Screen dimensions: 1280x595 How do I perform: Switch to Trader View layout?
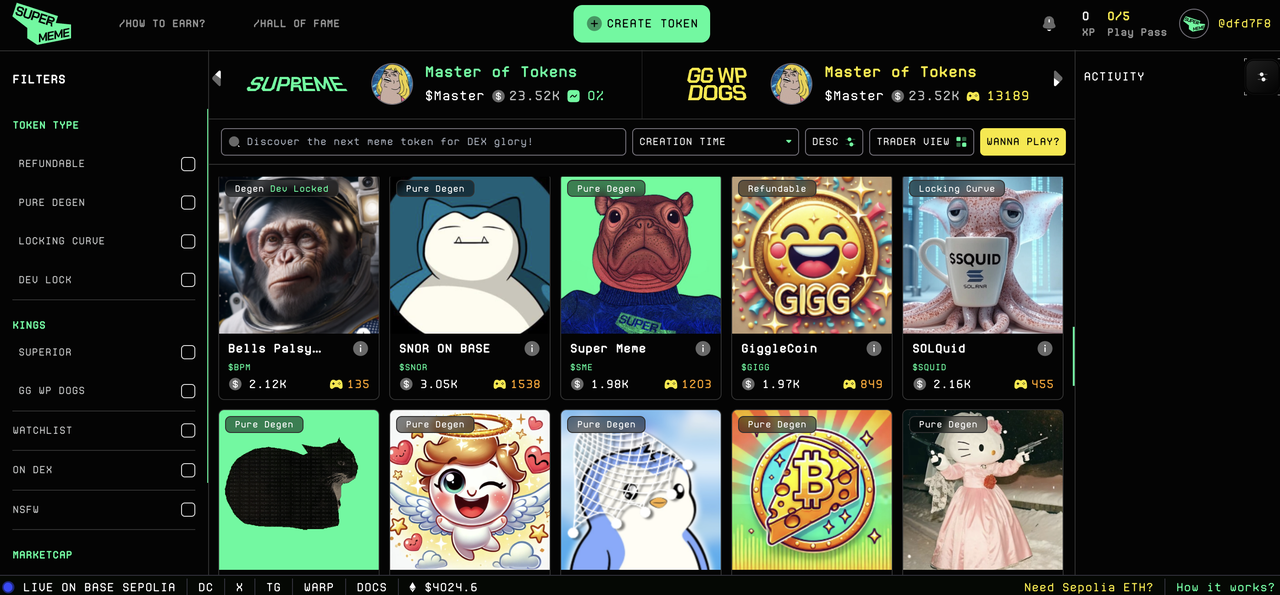pyautogui.click(x=921, y=142)
